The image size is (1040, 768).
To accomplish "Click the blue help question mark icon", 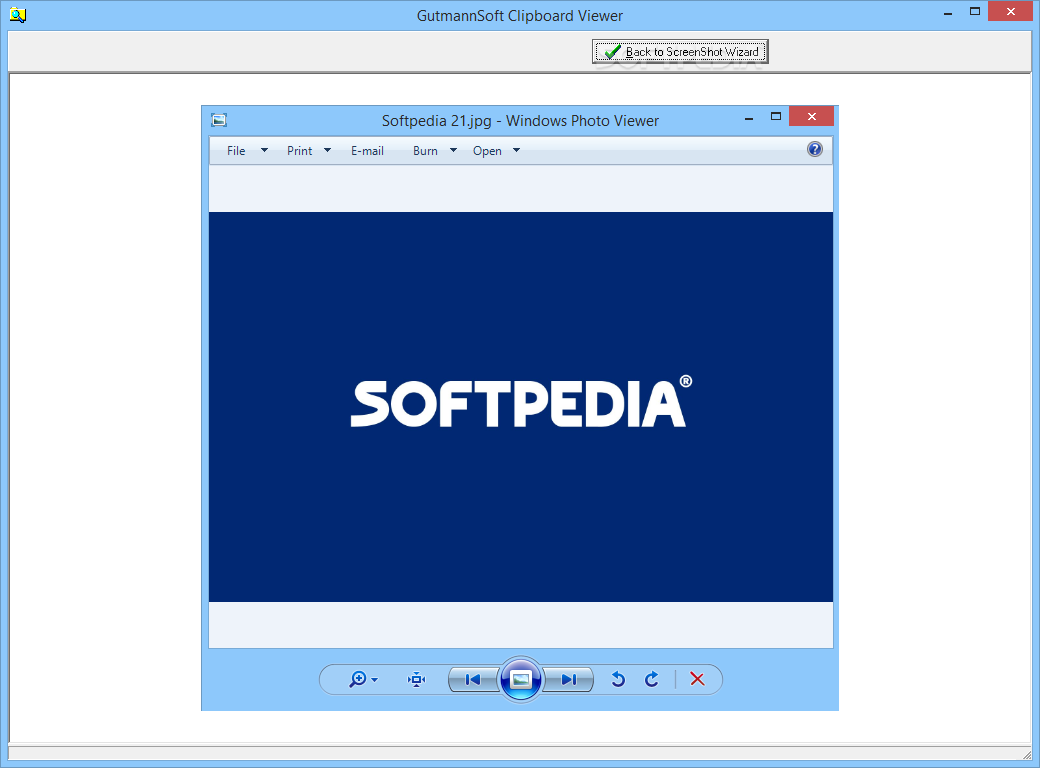I will click(x=814, y=149).
